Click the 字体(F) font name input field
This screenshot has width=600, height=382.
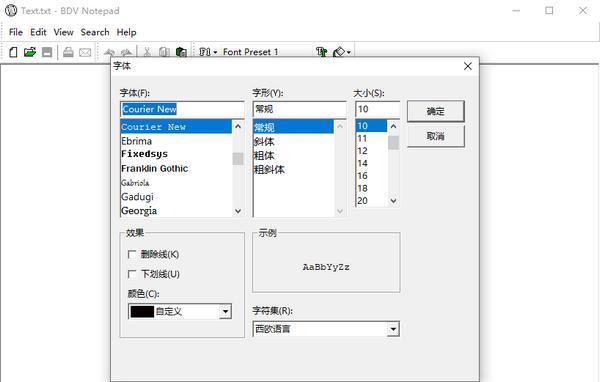(182, 109)
